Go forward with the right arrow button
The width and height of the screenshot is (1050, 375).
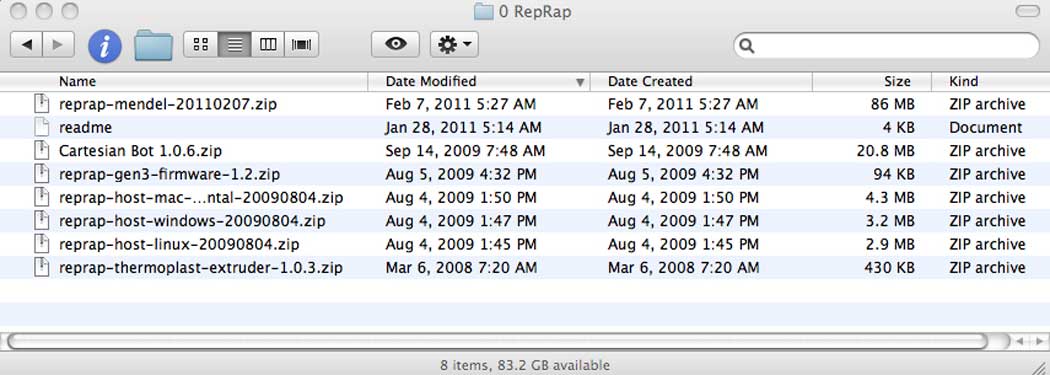pyautogui.click(x=58, y=45)
